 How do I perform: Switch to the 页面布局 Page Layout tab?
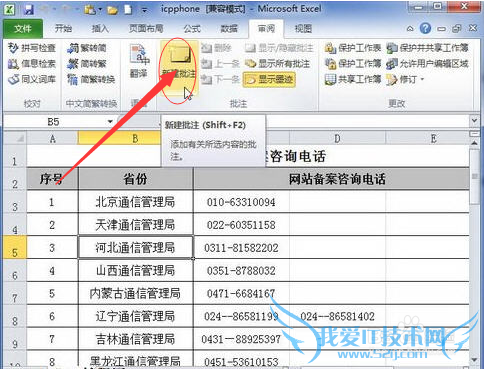click(146, 29)
